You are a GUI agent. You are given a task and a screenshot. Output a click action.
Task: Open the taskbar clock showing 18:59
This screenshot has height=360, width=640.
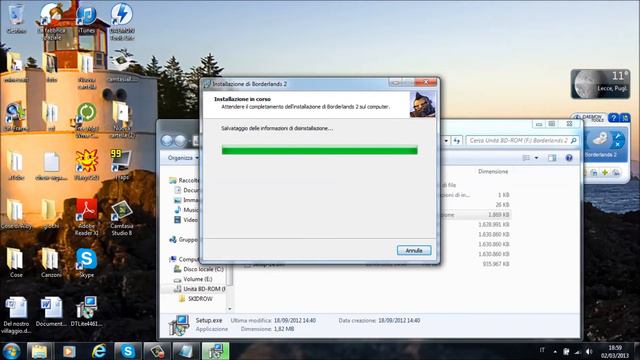click(x=615, y=351)
